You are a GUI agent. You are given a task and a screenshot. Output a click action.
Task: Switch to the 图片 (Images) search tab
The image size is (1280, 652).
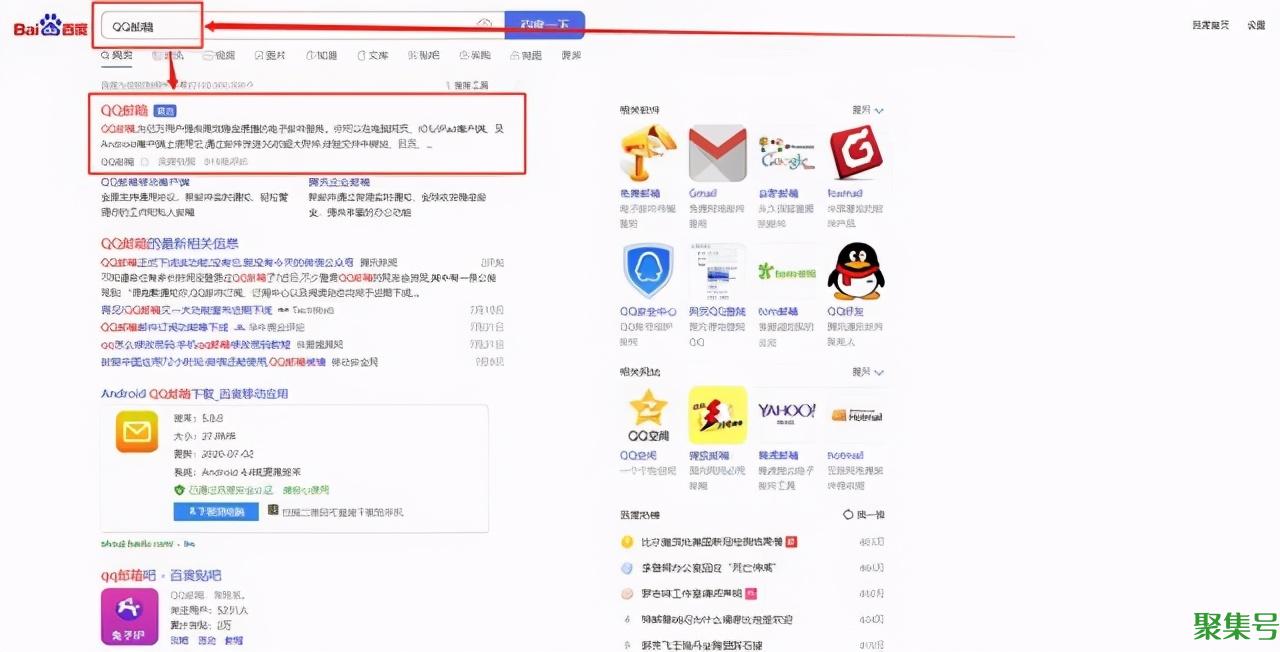point(270,56)
